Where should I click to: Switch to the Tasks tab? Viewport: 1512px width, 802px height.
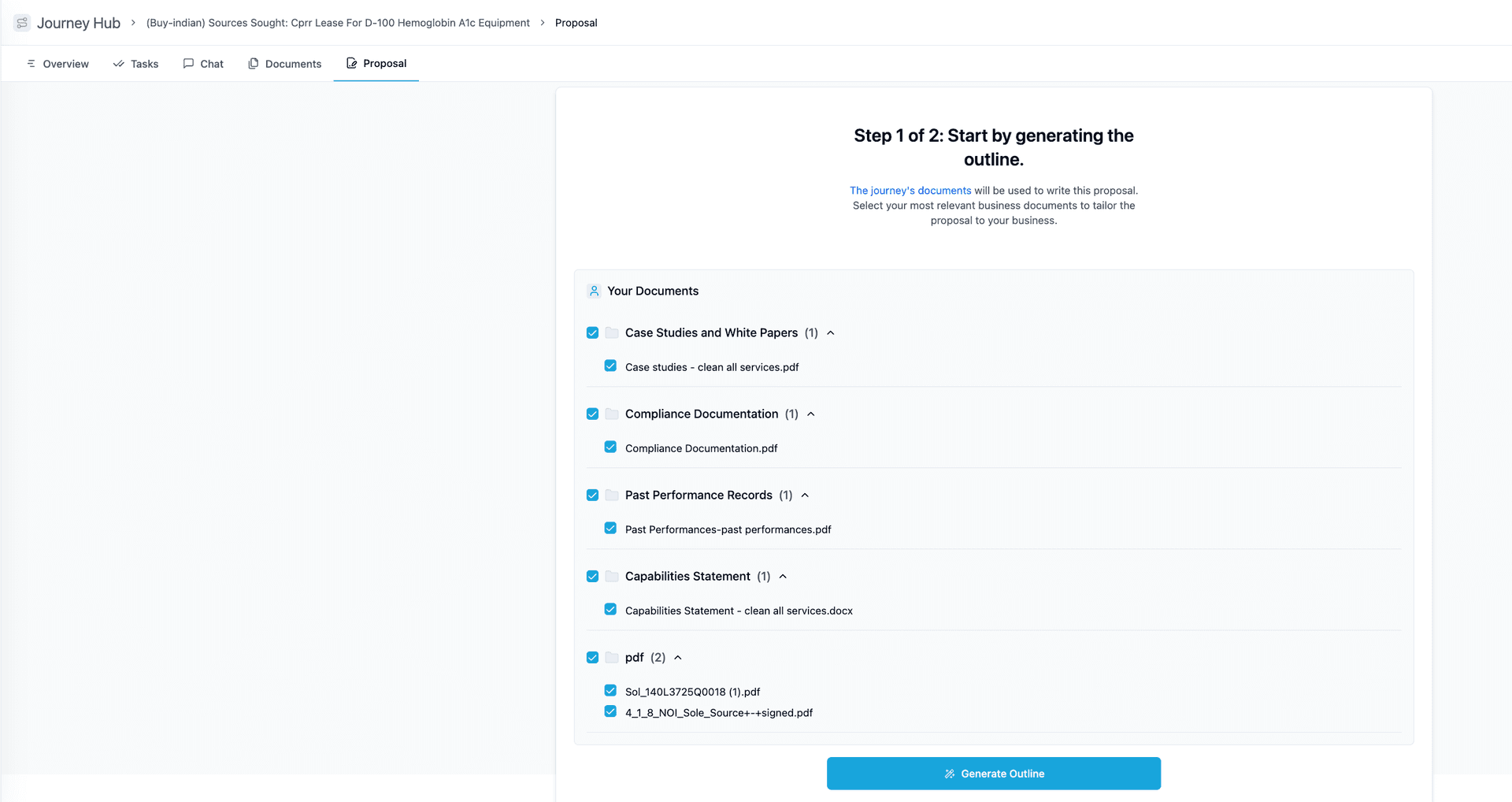click(x=135, y=64)
